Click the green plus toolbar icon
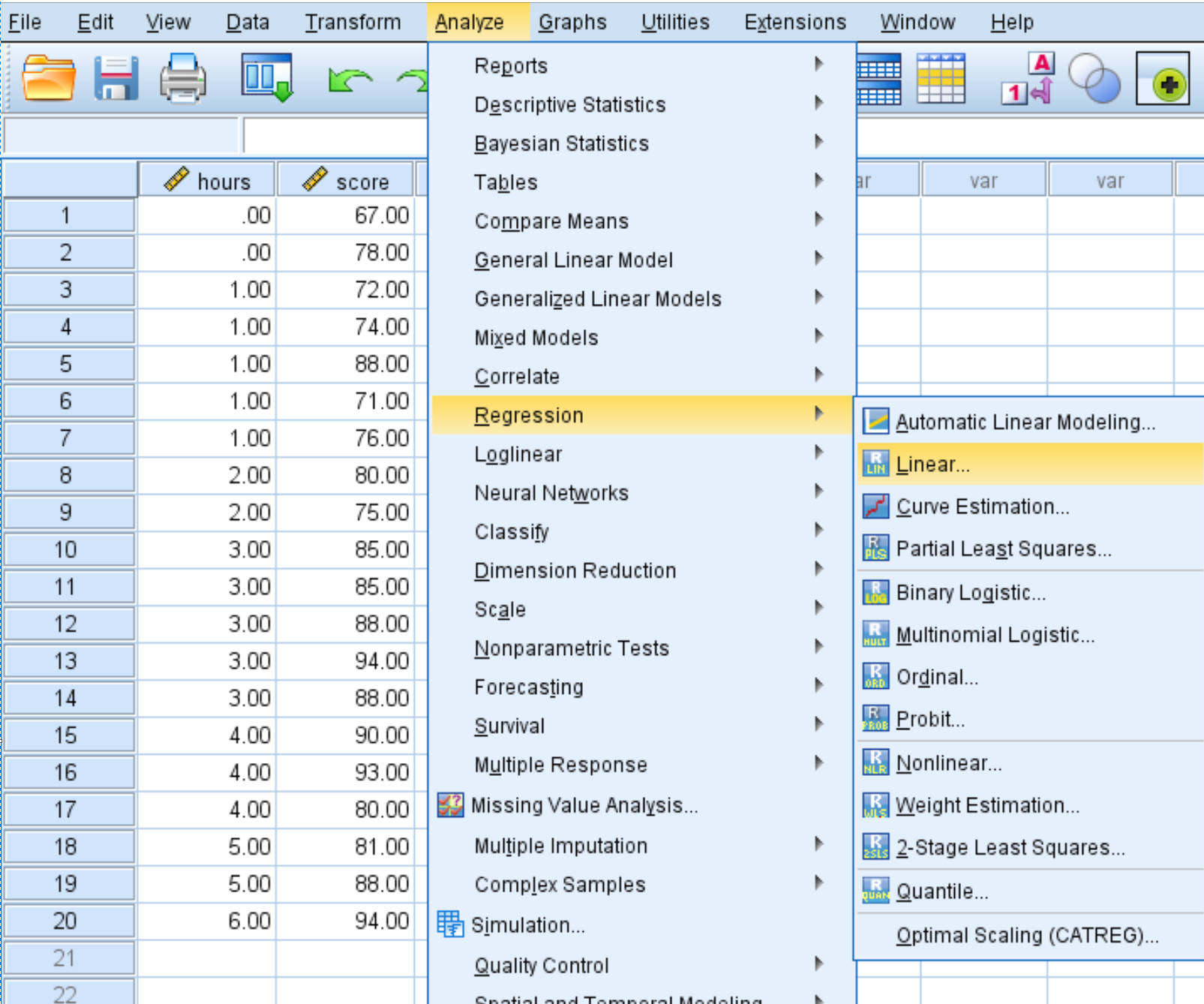The image size is (1204, 1004). (1163, 78)
